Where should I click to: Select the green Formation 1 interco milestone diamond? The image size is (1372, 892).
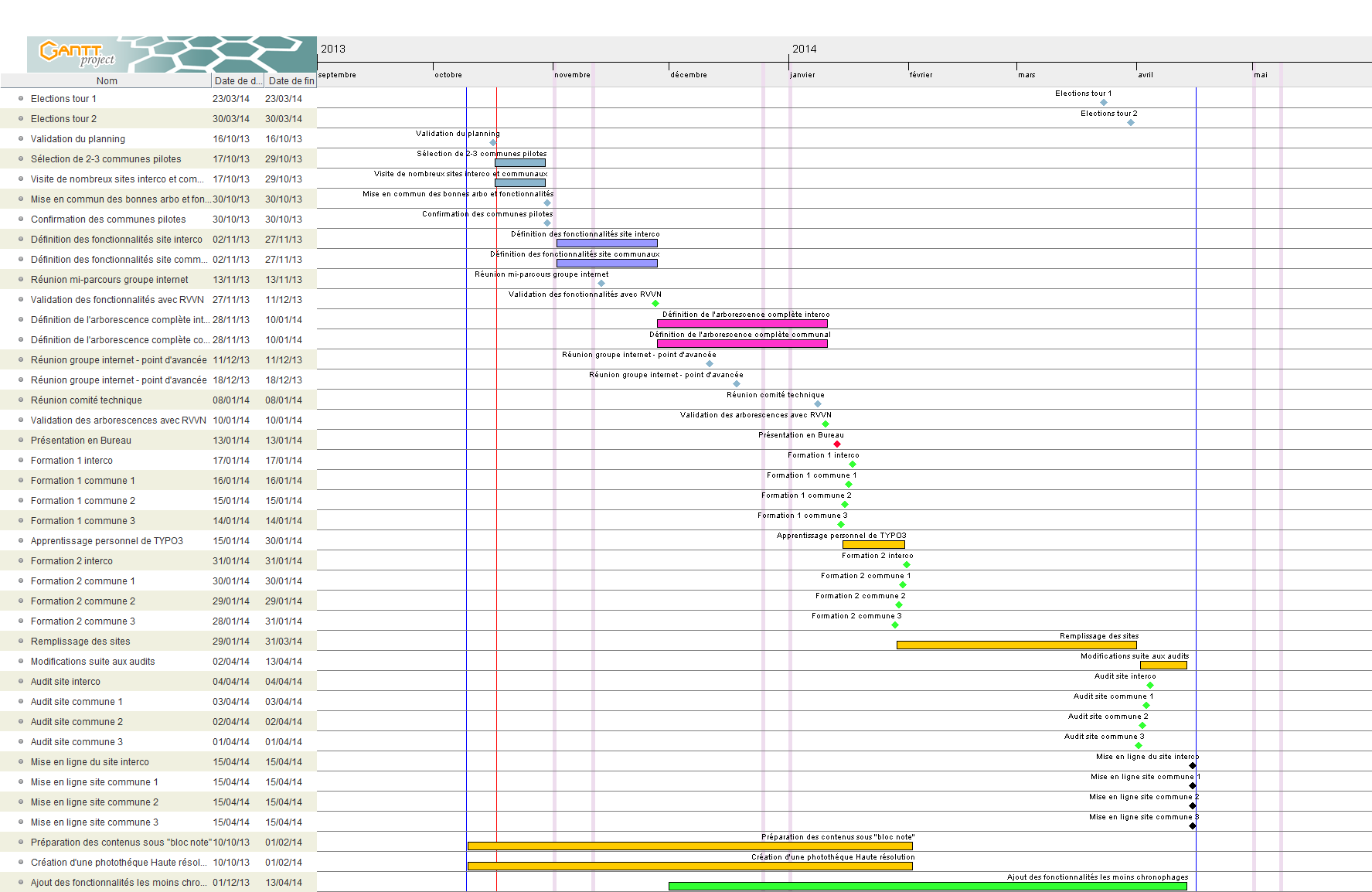853,465
